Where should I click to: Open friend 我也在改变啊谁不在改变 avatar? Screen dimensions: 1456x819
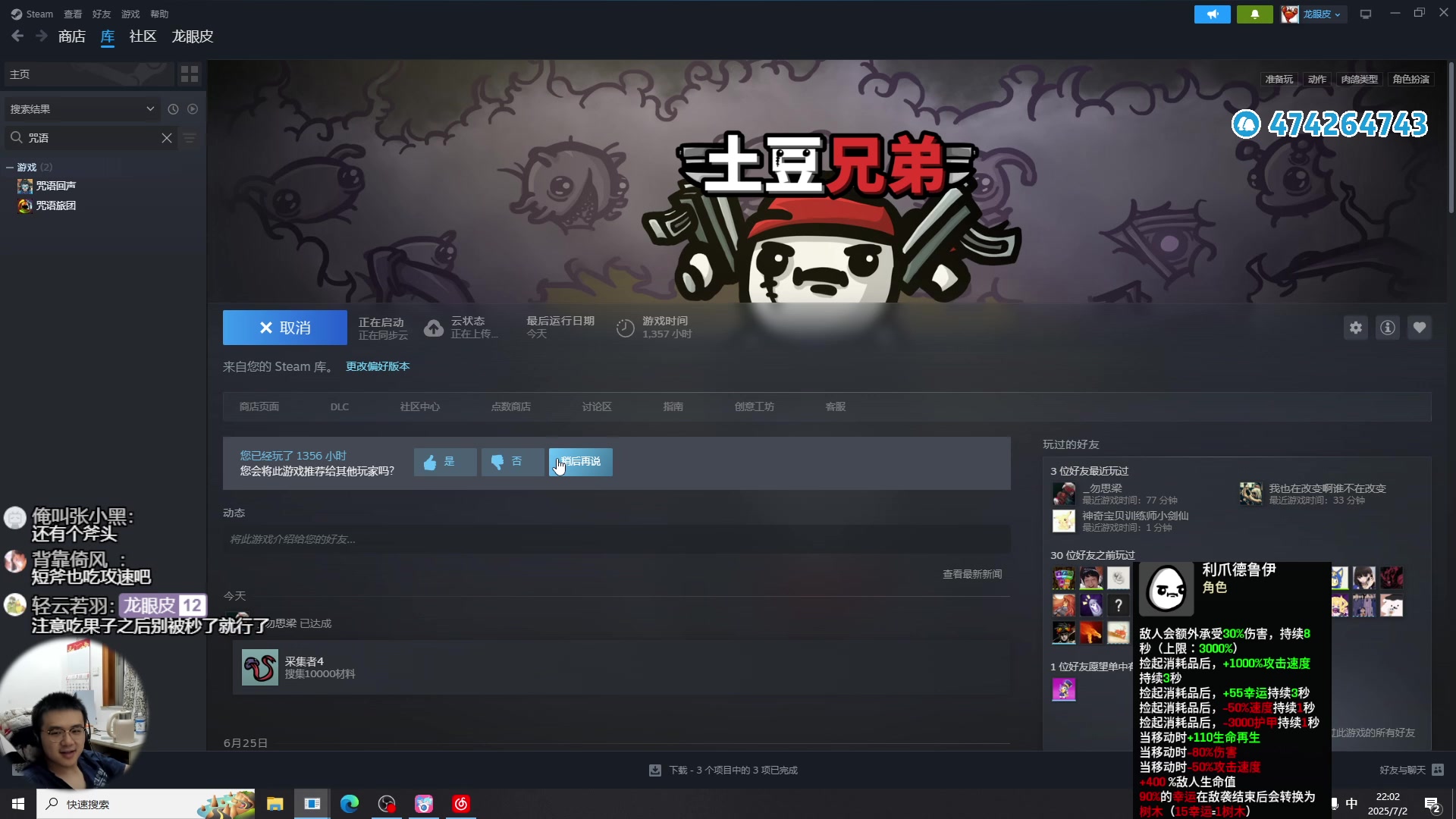click(1251, 494)
